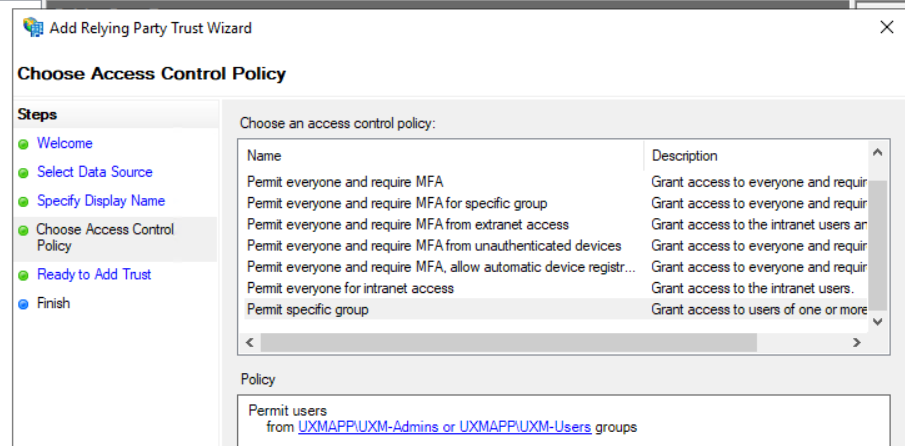Select the Finish step link
The height and width of the screenshot is (446, 905).
(x=53, y=303)
